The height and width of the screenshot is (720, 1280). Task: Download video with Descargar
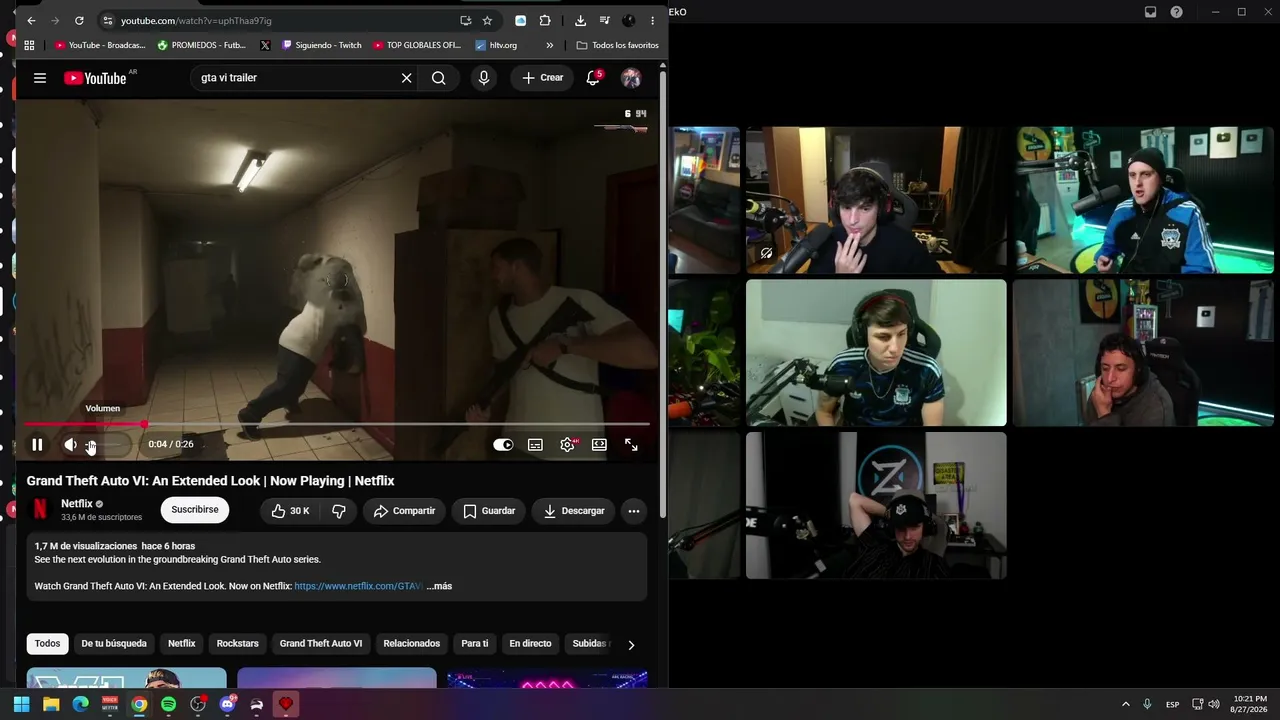coord(574,511)
